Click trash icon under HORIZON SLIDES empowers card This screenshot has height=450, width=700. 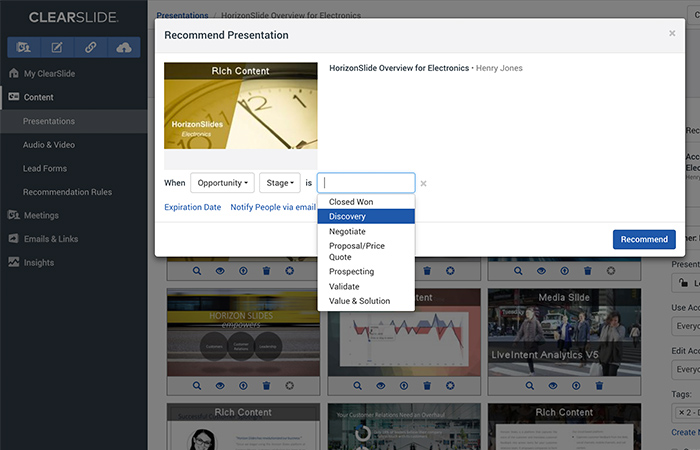(x=267, y=386)
